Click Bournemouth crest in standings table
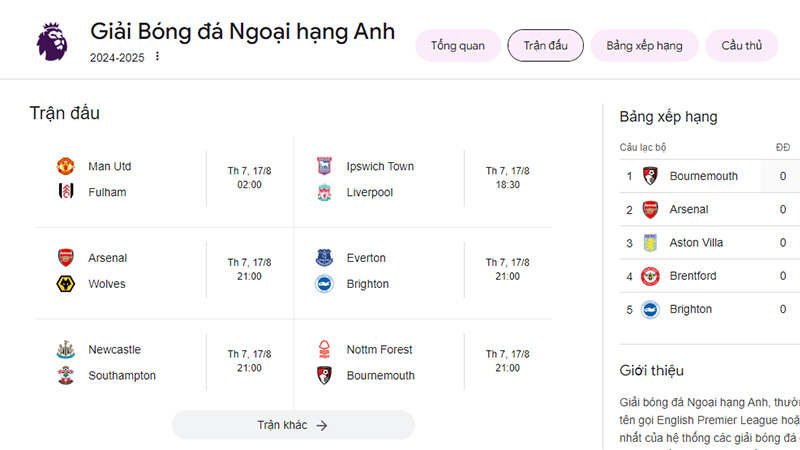The width and height of the screenshot is (800, 450). (650, 176)
